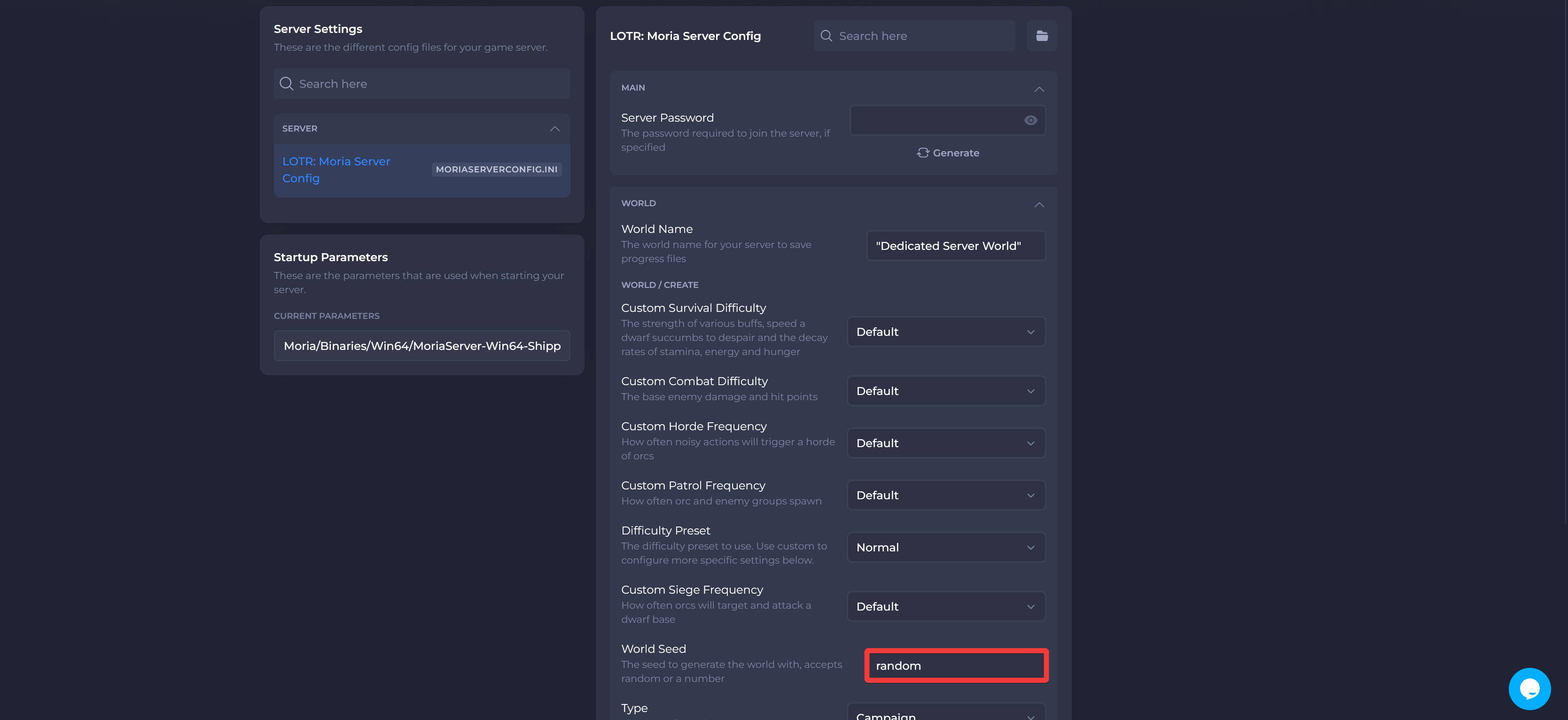Click the MORIASERVERCONFIG.INI badge
Viewport: 1568px width, 720px height.
[x=496, y=169]
